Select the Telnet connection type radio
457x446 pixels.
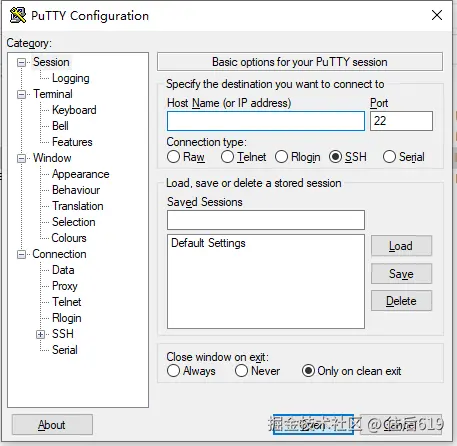pyautogui.click(x=227, y=157)
